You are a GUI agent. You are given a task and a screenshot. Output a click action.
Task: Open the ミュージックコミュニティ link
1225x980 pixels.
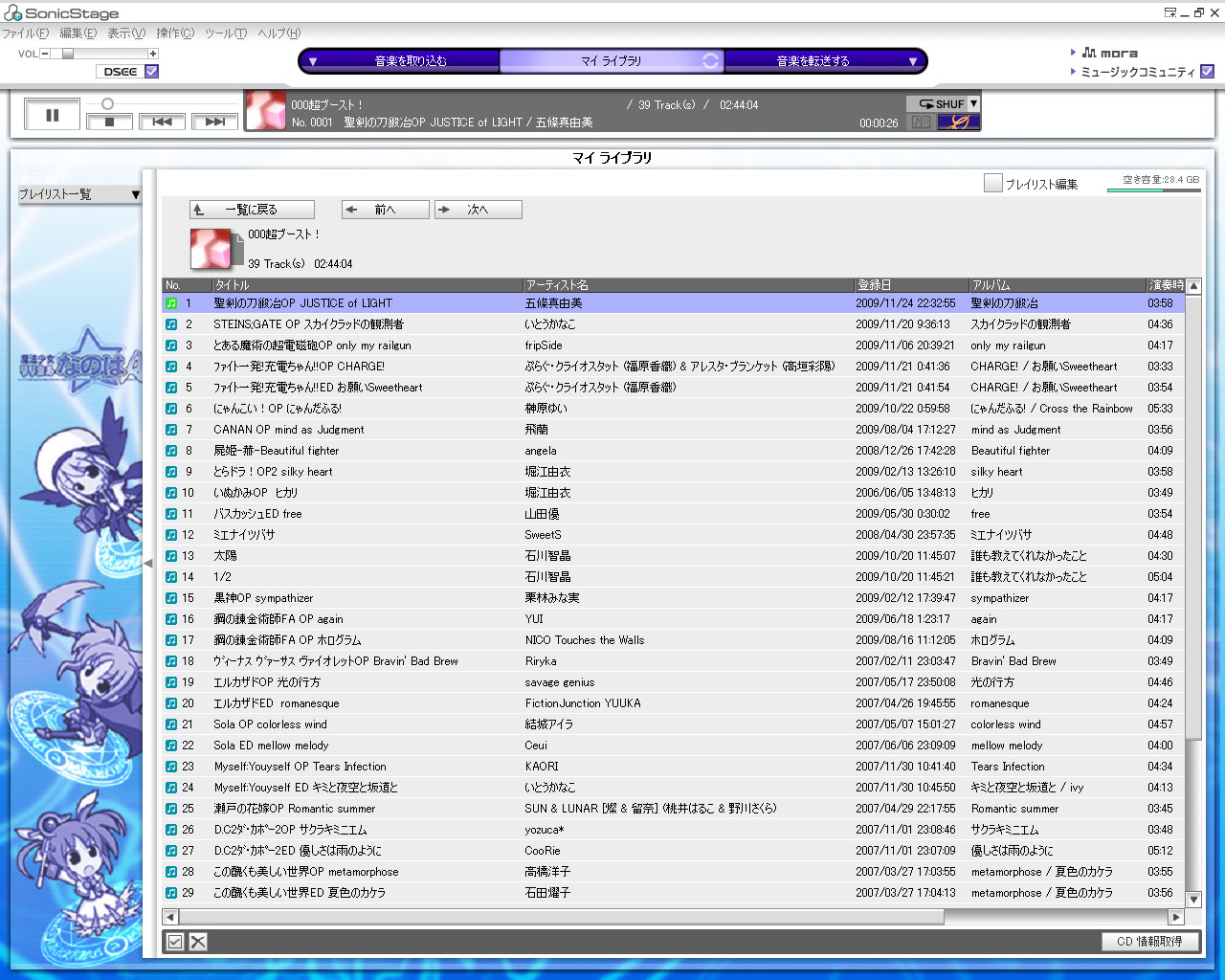tap(1138, 72)
